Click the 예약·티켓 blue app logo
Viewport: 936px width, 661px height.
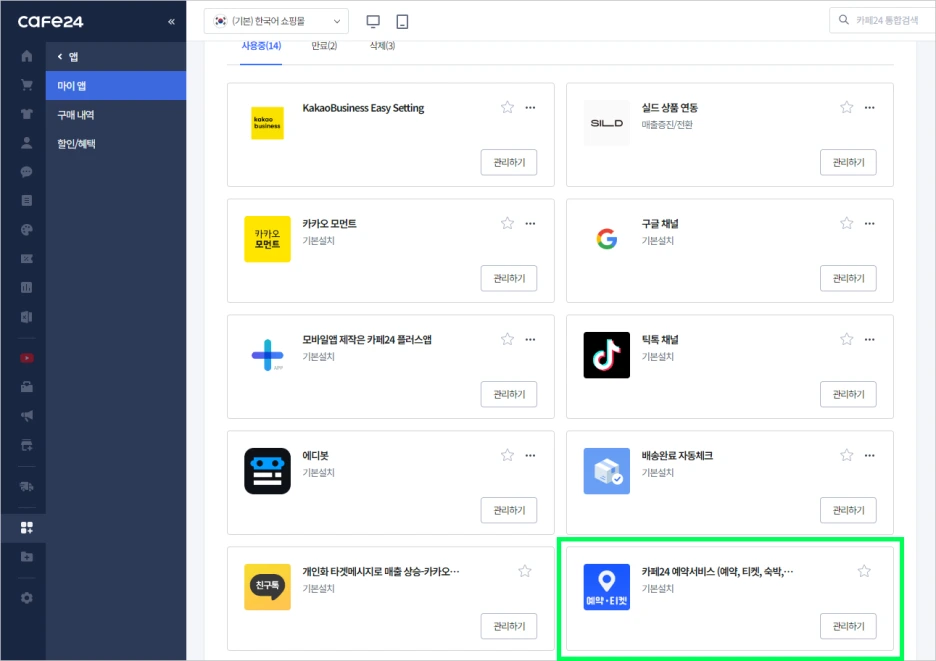pyautogui.click(x=606, y=587)
